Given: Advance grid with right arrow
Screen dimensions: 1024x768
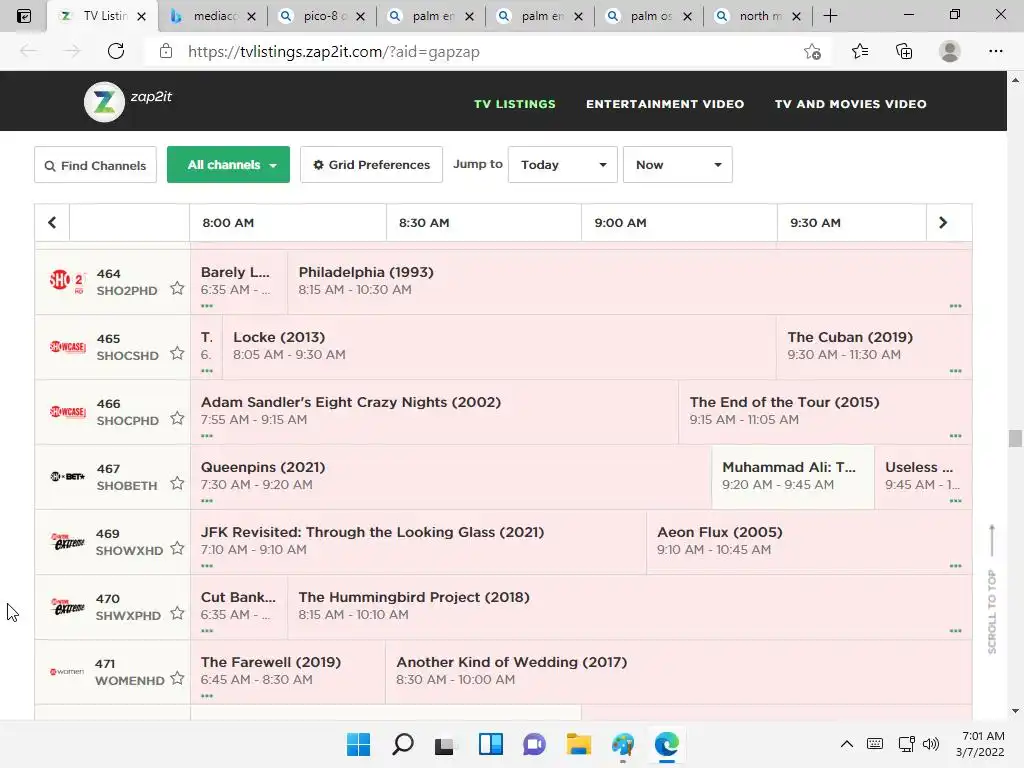Looking at the screenshot, I should (x=943, y=223).
